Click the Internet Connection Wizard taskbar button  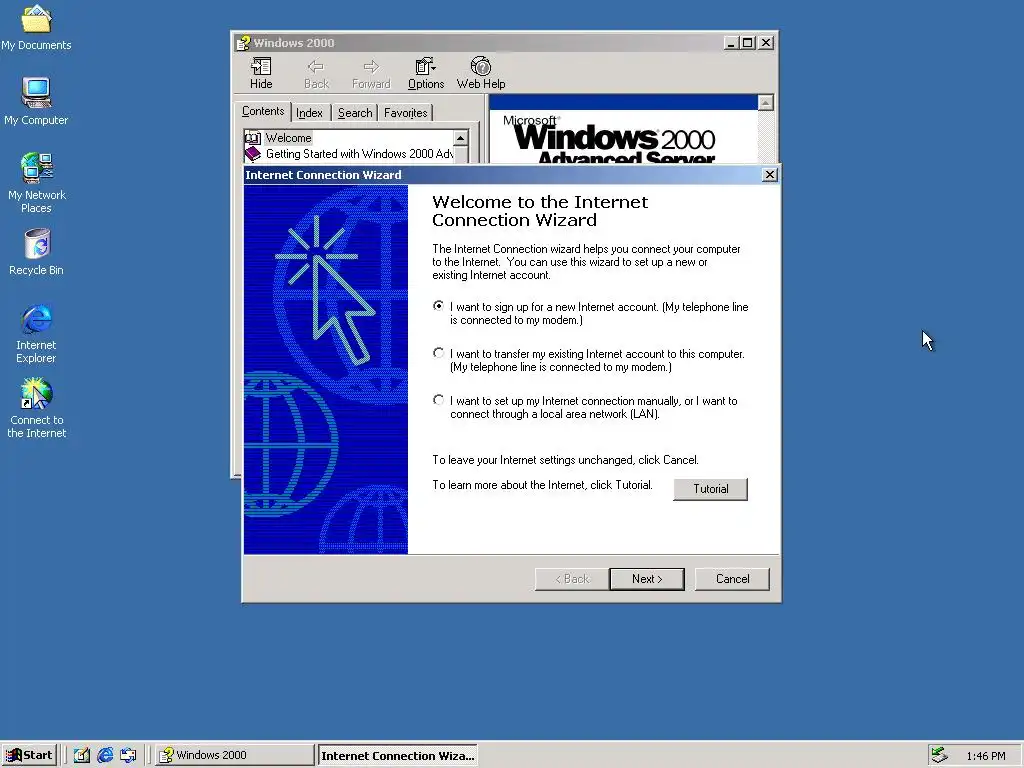397,756
